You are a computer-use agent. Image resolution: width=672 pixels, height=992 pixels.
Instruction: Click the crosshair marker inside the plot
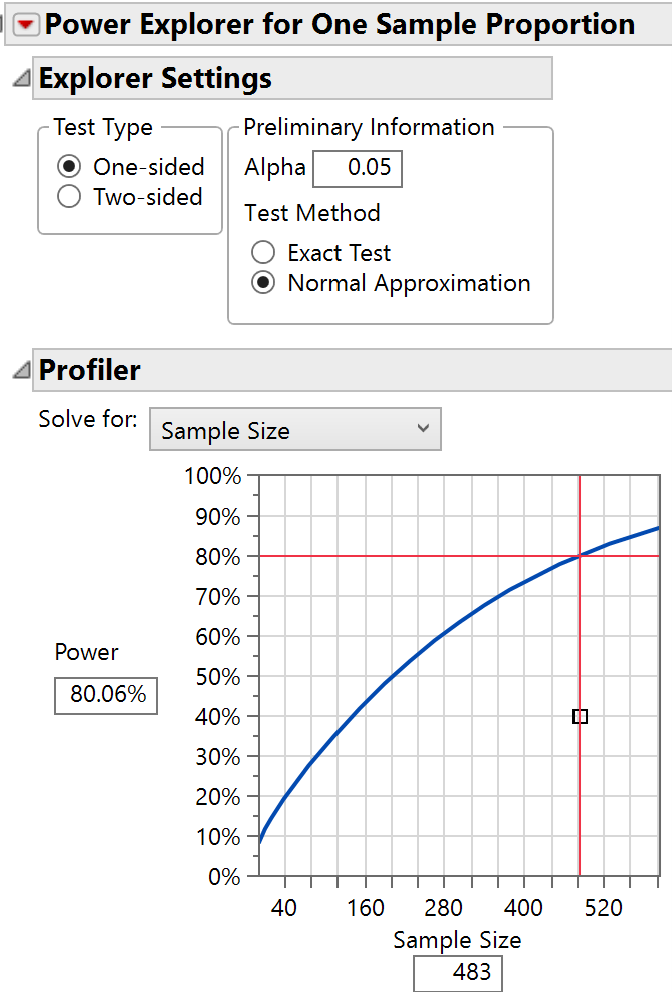click(x=580, y=716)
